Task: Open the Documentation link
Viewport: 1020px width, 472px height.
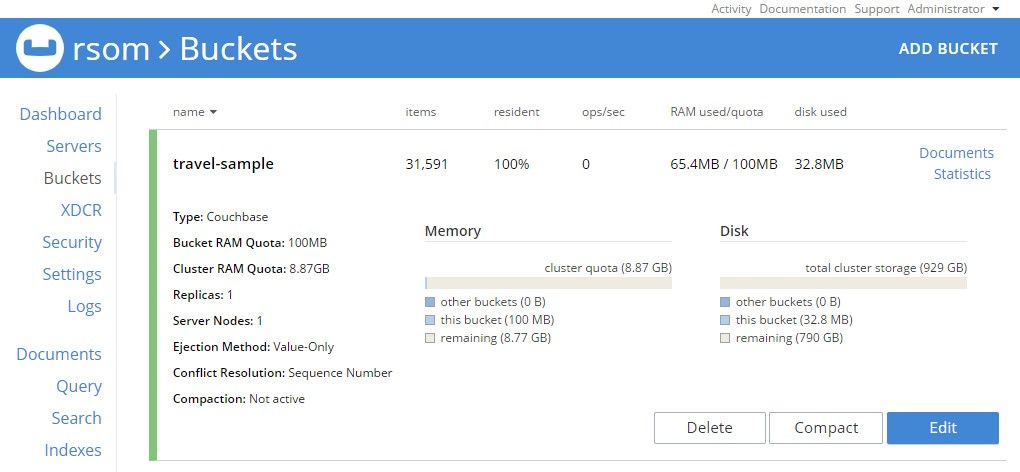Action: point(803,9)
